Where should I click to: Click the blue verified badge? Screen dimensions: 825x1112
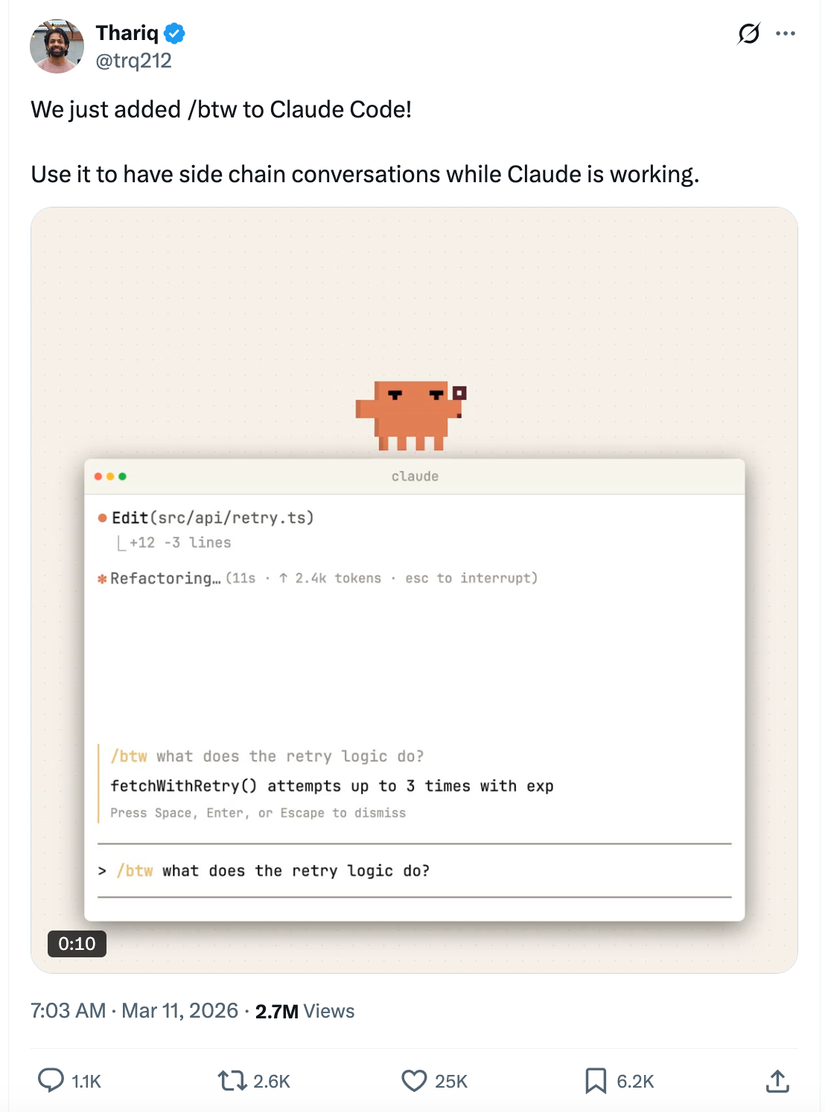point(174,34)
